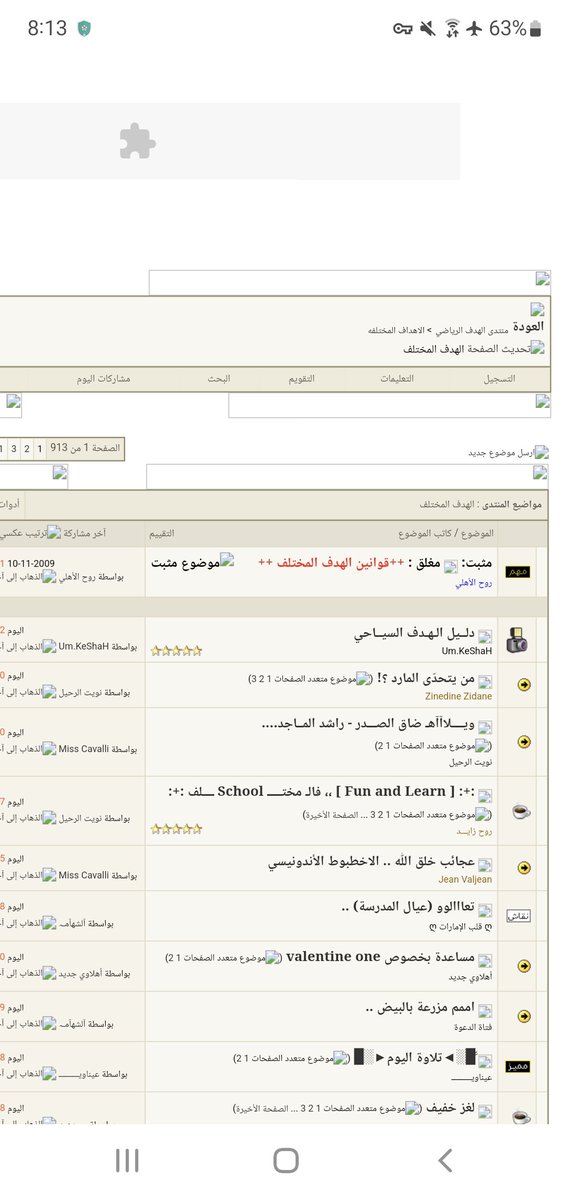The height and width of the screenshot is (1200, 568).
Task: Tap تحديث الصفحة الهدف المختلف refresh link
Action: pos(474,349)
